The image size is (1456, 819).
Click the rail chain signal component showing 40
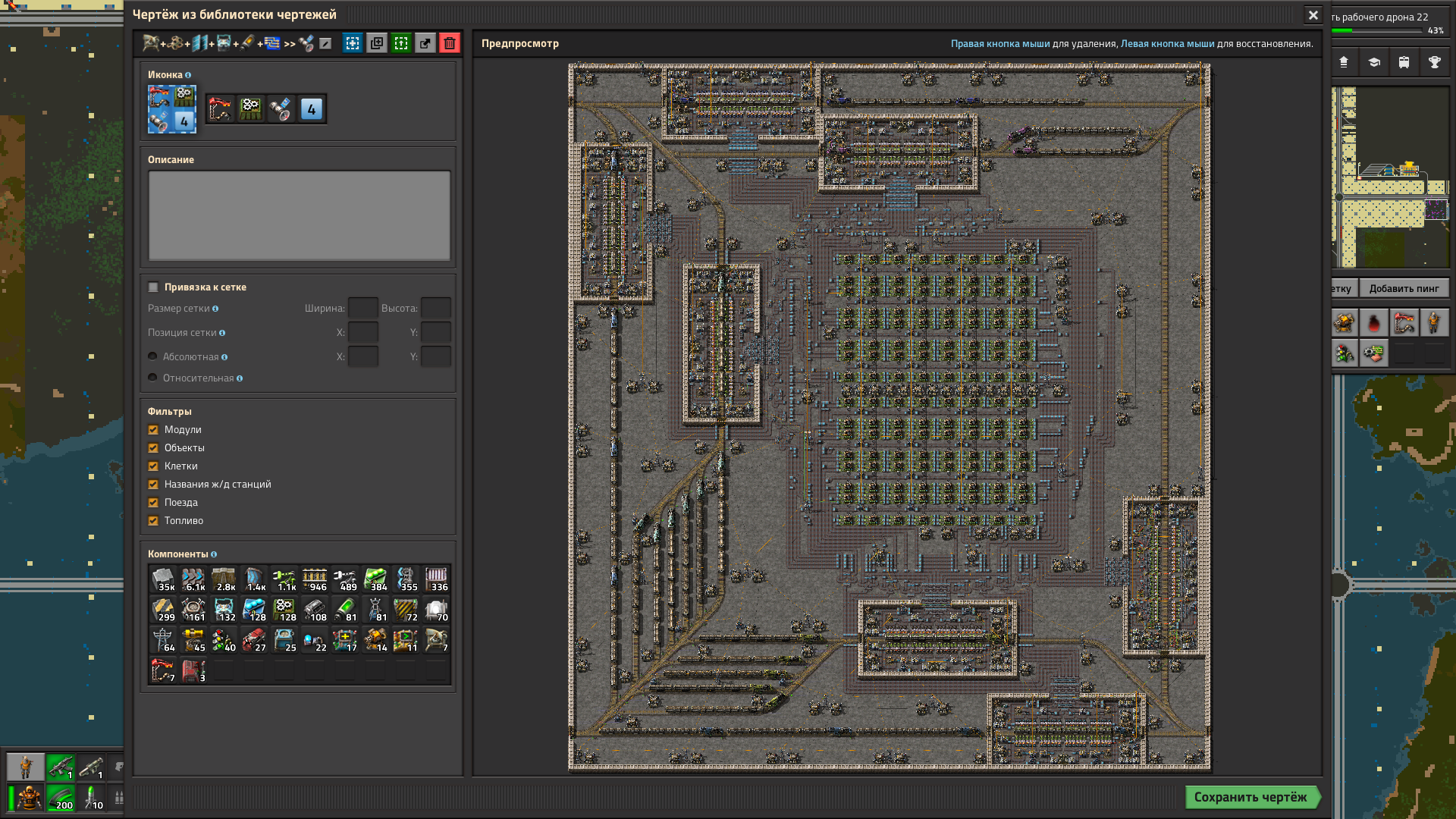224,640
